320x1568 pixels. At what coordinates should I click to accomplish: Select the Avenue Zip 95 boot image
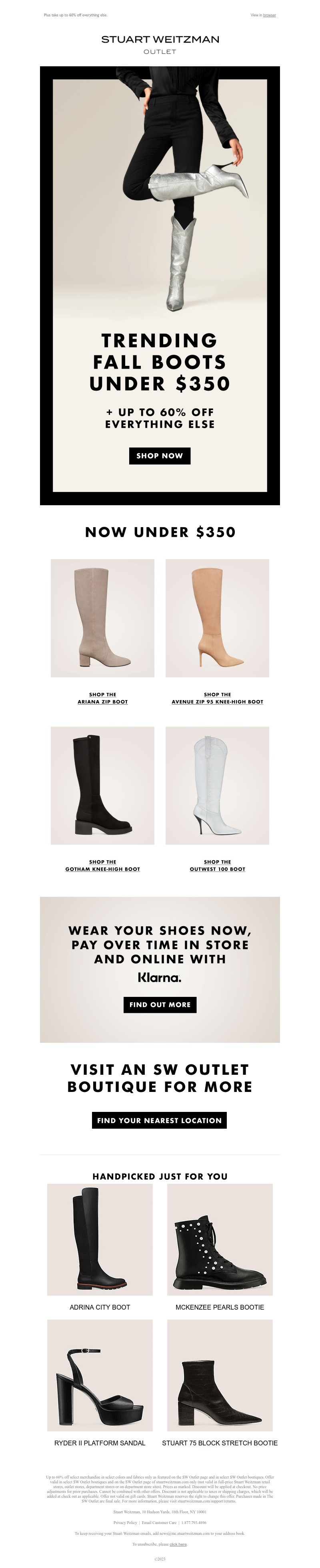tap(218, 618)
